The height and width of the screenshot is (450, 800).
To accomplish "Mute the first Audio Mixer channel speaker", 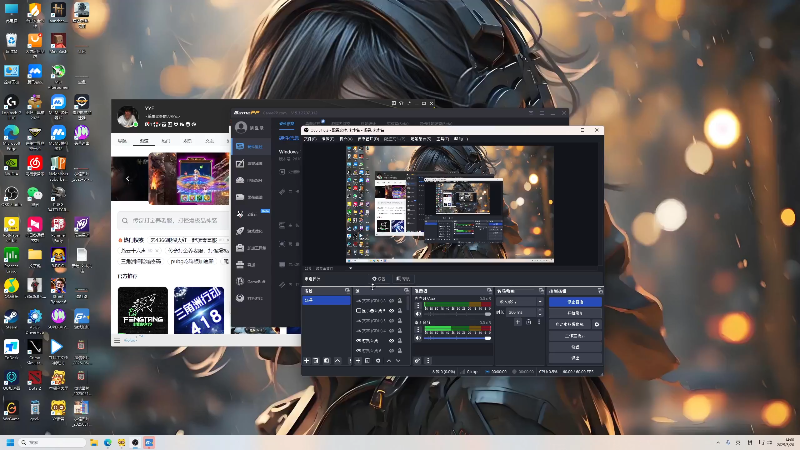I will click(x=418, y=314).
